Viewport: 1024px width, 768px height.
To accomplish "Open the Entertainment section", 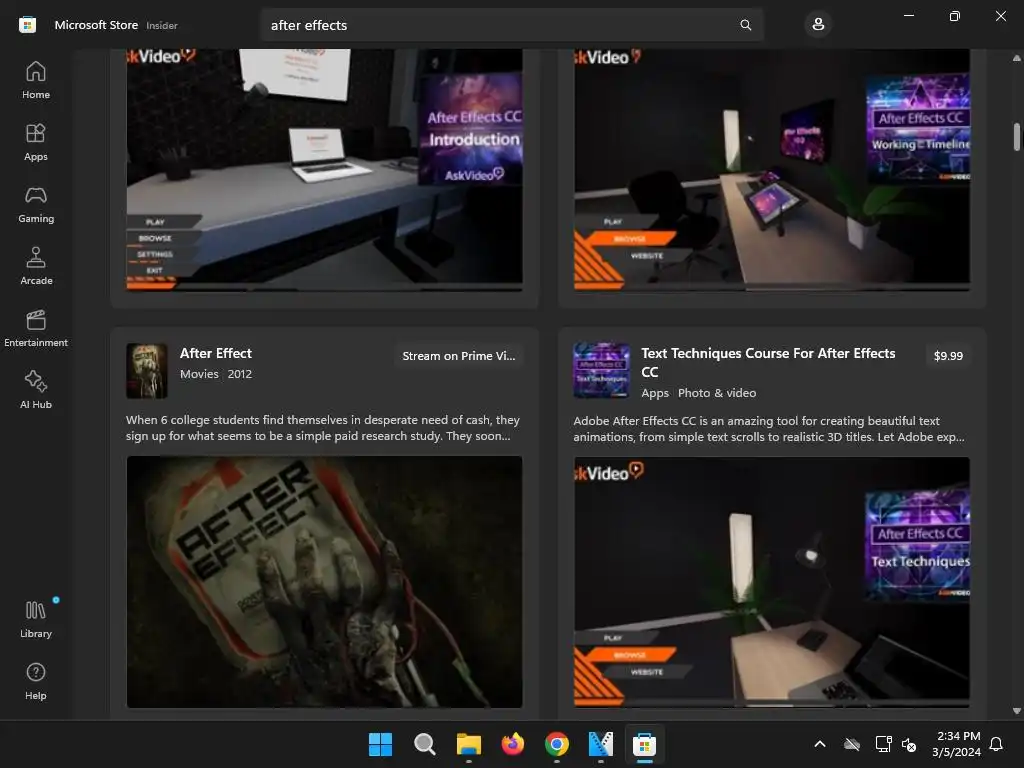I will (x=36, y=328).
